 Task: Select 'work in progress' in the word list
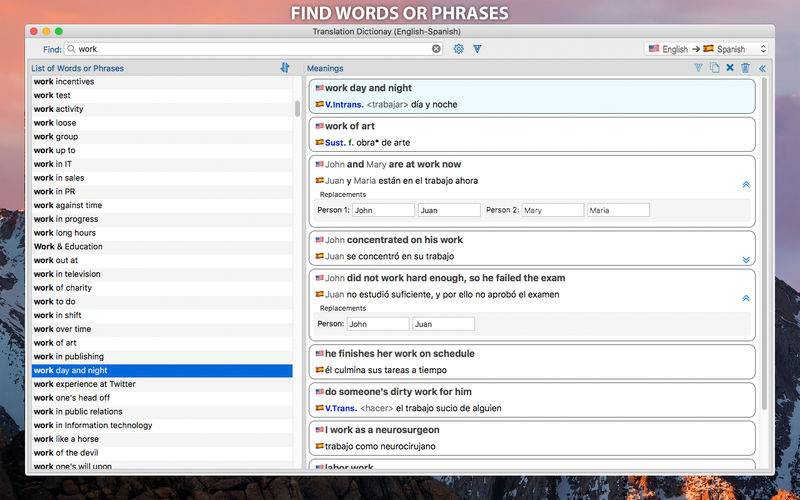click(160, 219)
